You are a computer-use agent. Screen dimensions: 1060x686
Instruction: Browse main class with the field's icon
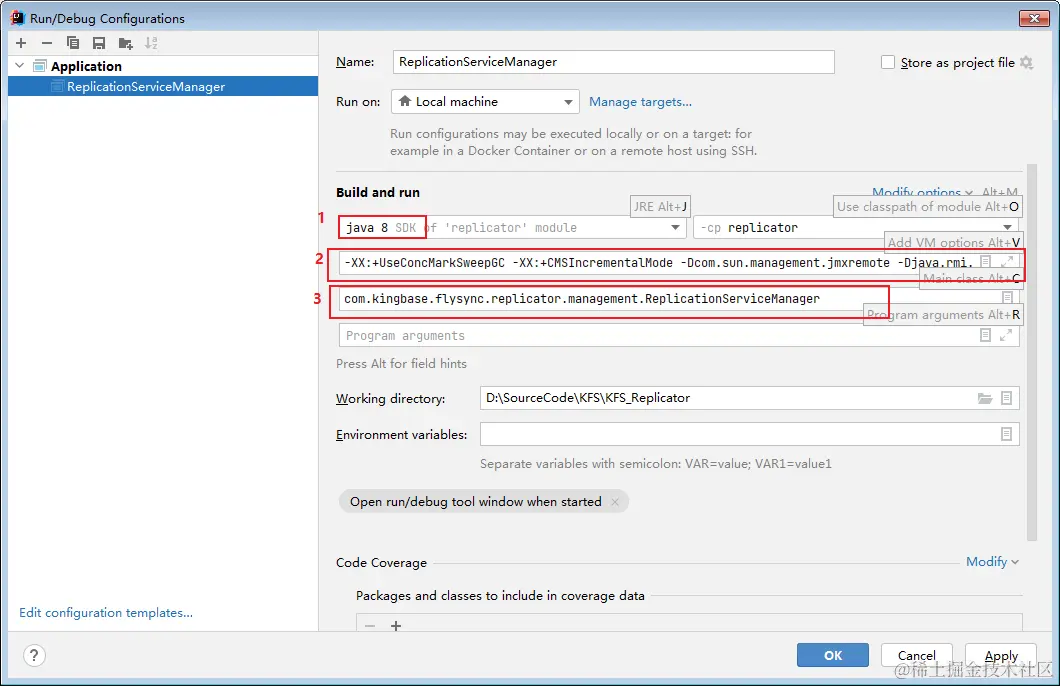[1007, 297]
